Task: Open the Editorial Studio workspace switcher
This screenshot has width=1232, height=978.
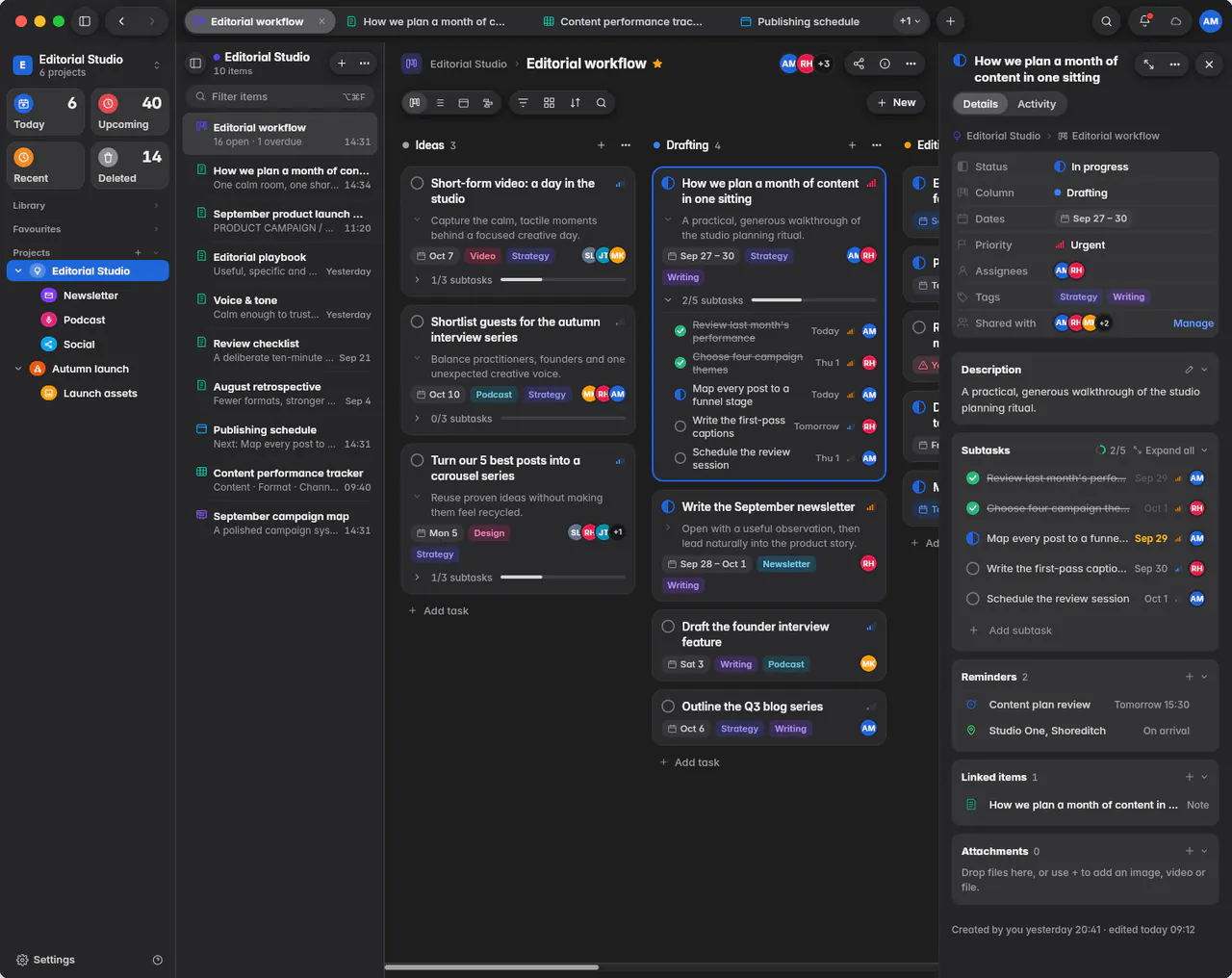Action: (87, 64)
